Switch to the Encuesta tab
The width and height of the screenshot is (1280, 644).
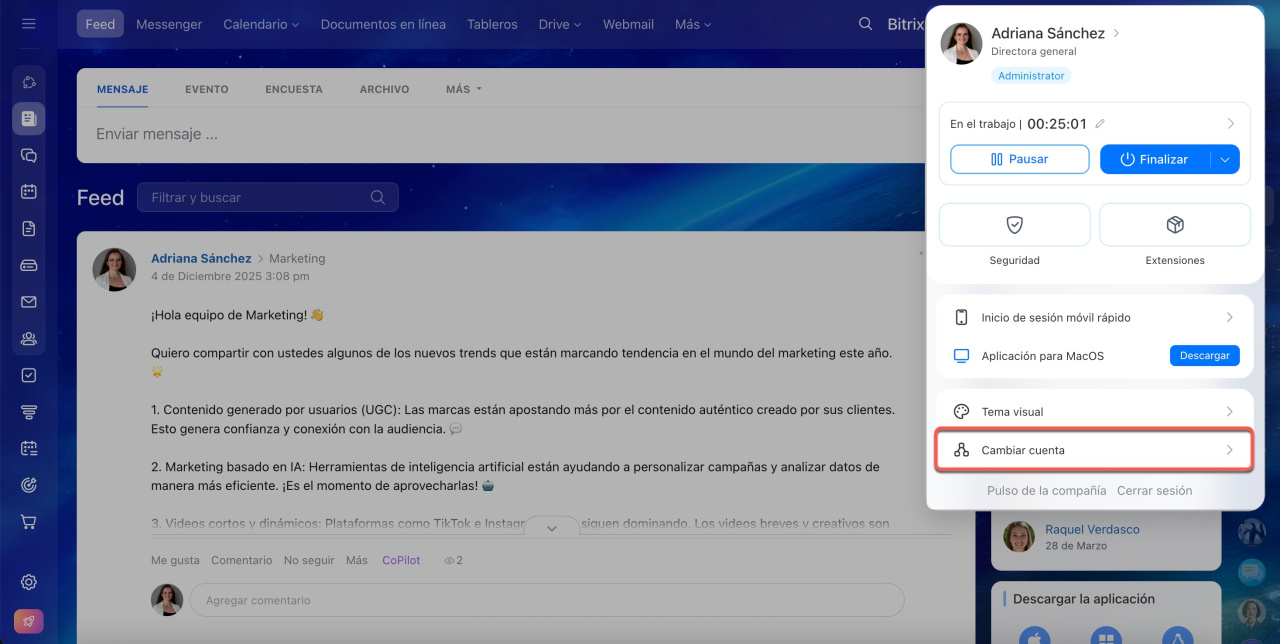293,89
